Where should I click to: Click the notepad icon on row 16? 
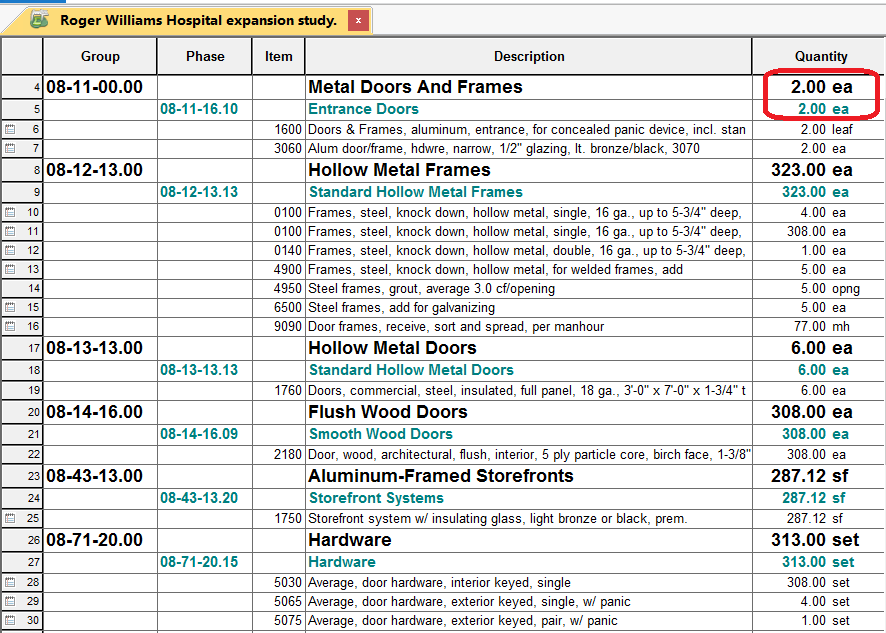10,327
